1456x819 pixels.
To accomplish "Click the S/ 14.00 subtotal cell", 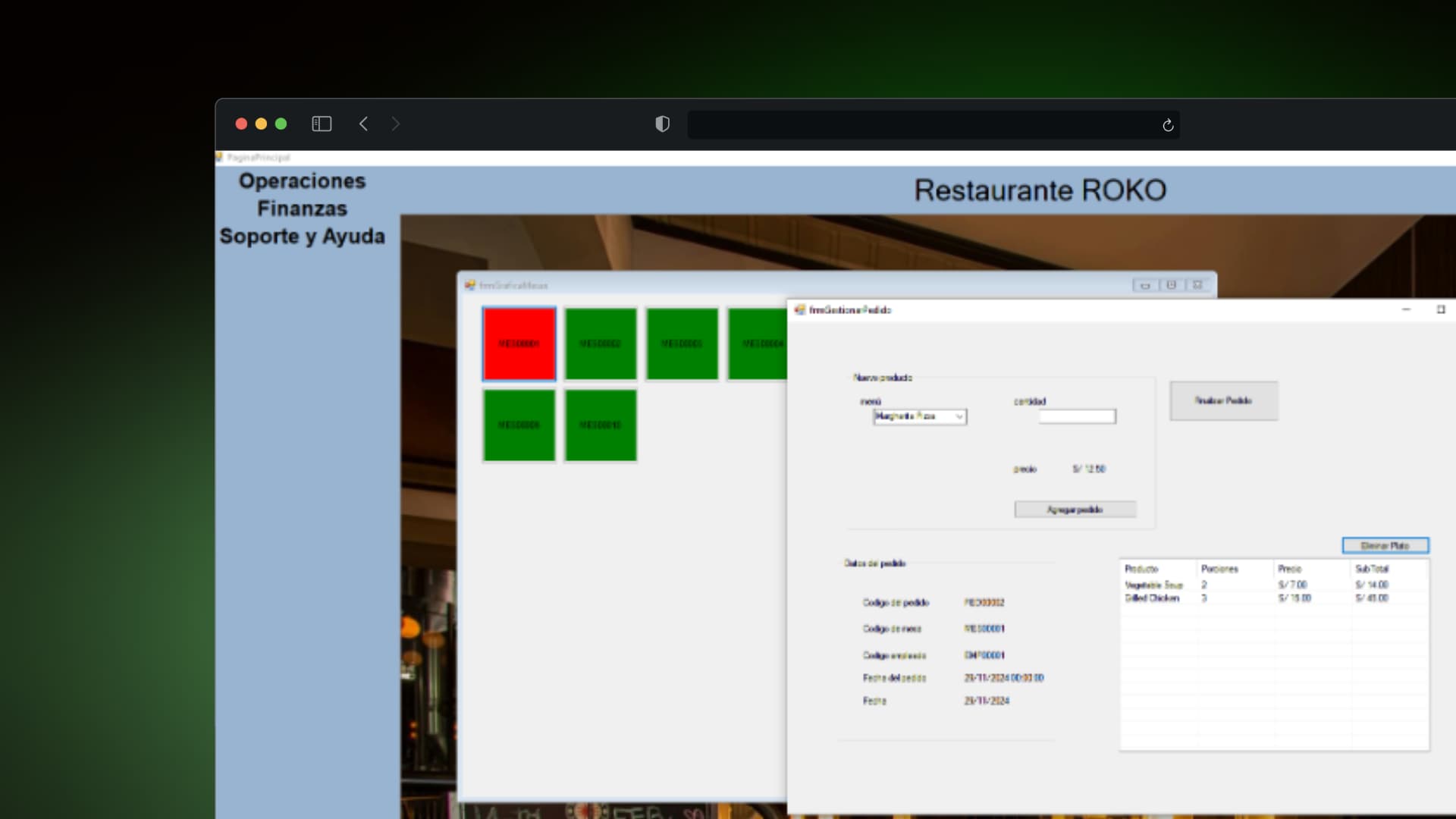I will pyautogui.click(x=1372, y=585).
